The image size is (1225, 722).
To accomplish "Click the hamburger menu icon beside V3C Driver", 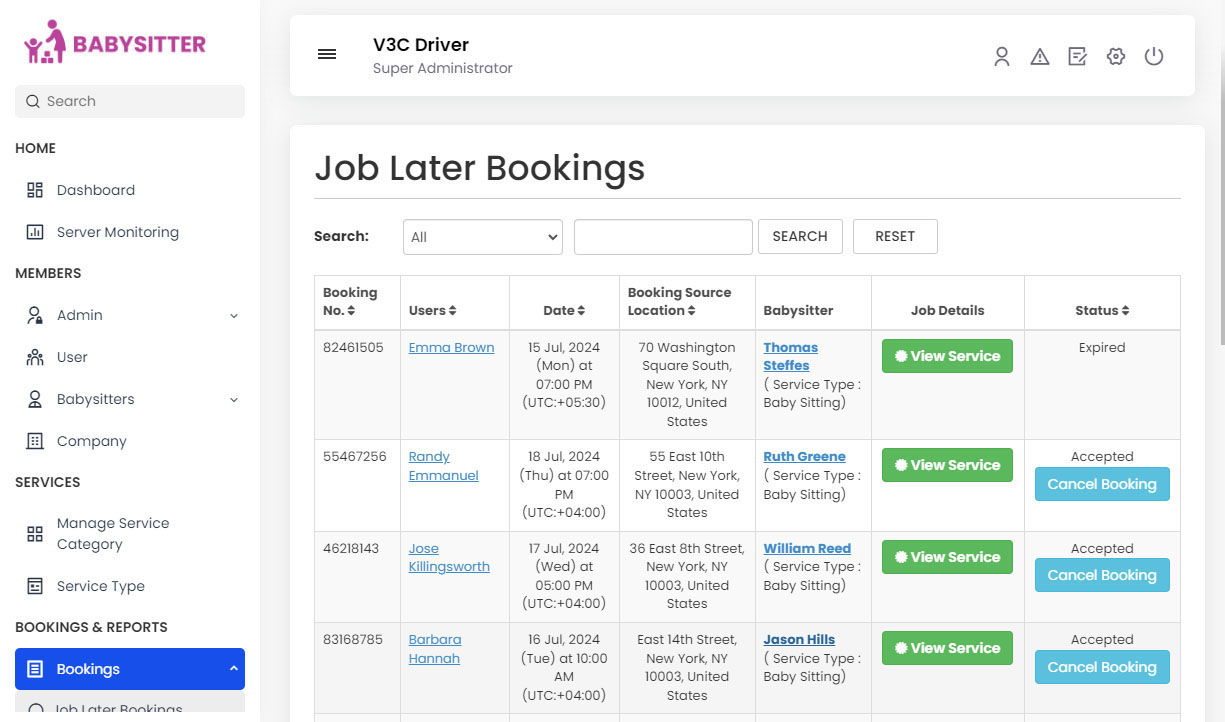I will pos(327,54).
